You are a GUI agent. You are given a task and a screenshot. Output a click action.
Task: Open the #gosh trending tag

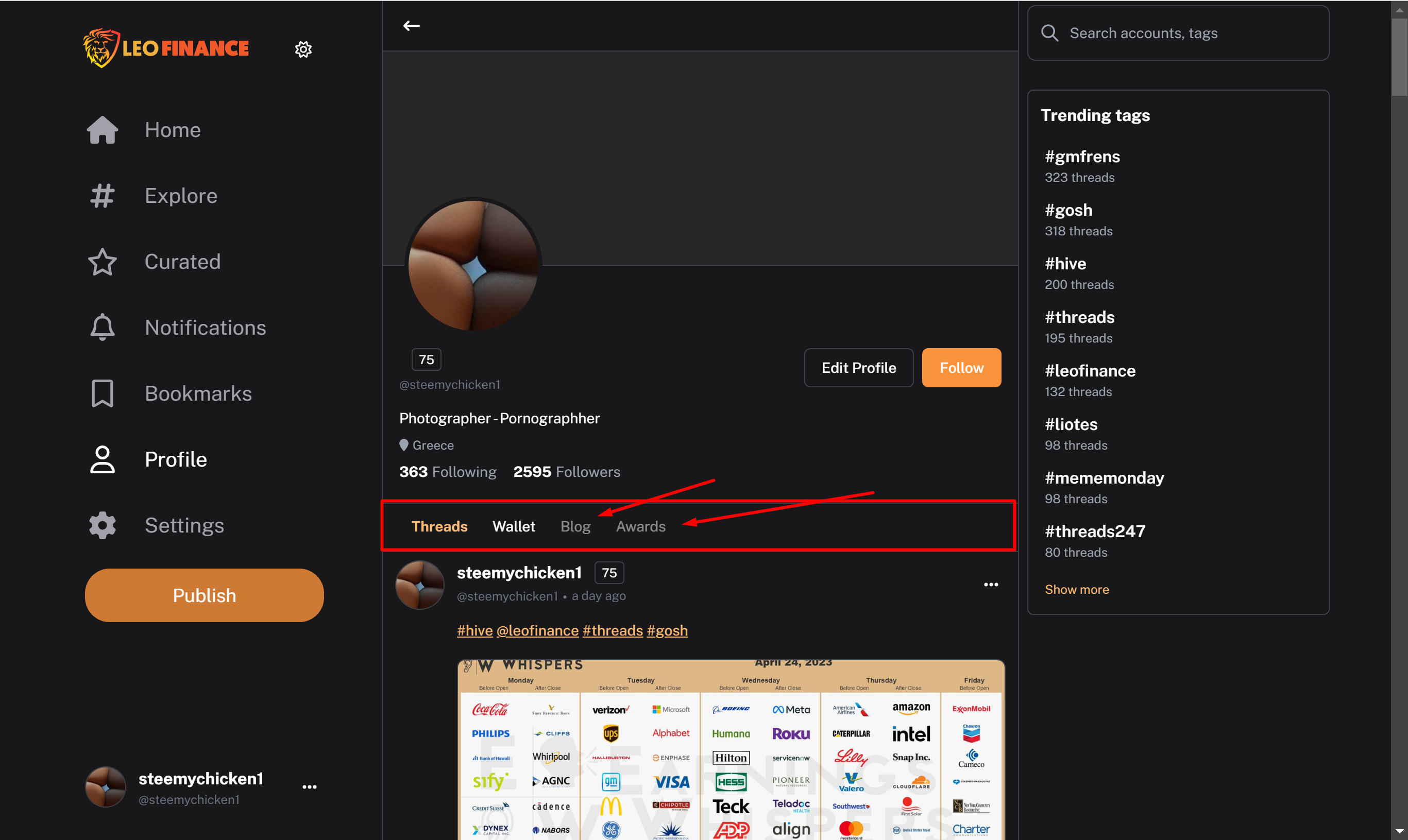tap(1068, 210)
